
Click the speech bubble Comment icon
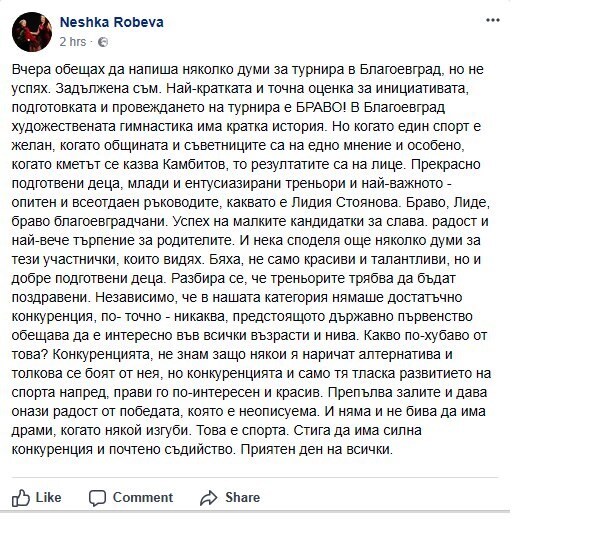(x=97, y=498)
